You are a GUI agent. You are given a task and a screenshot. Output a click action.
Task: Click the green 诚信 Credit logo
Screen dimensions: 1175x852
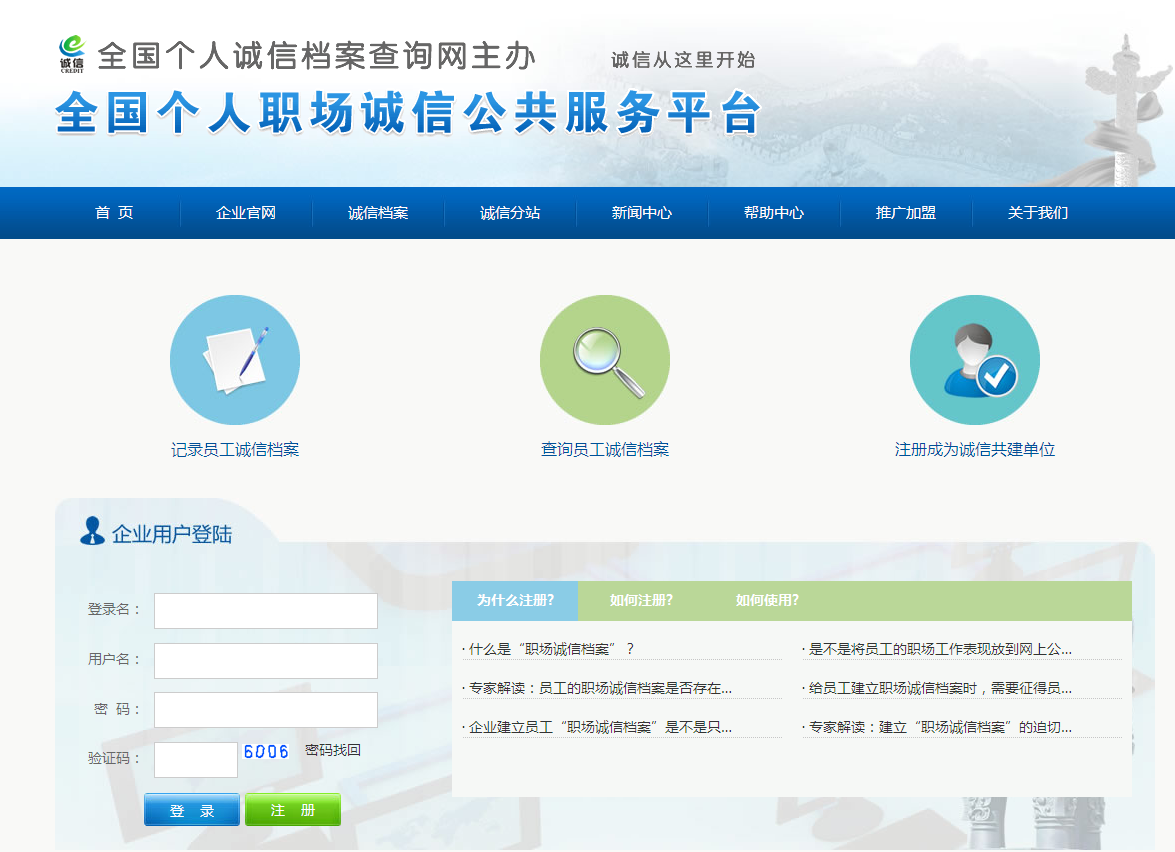pos(71,54)
